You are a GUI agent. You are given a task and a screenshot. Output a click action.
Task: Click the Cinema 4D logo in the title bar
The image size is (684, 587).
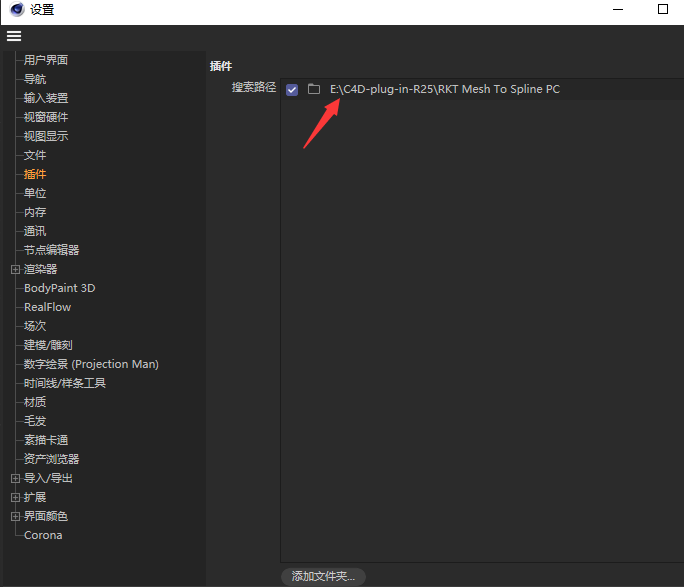(x=17, y=9)
